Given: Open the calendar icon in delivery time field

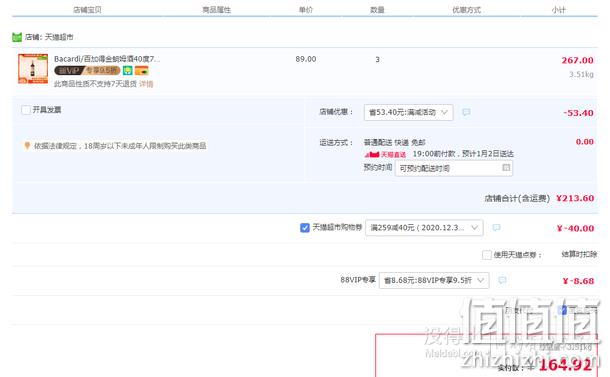Looking at the screenshot, I should pyautogui.click(x=506, y=168).
